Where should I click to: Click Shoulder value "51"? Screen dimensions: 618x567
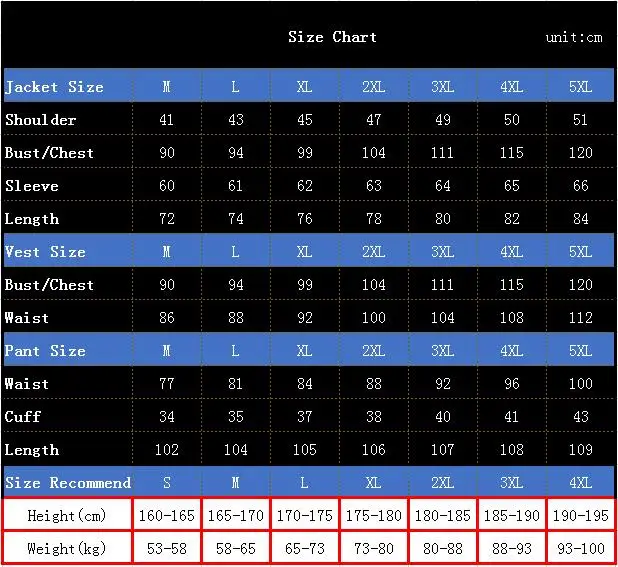[x=580, y=119]
